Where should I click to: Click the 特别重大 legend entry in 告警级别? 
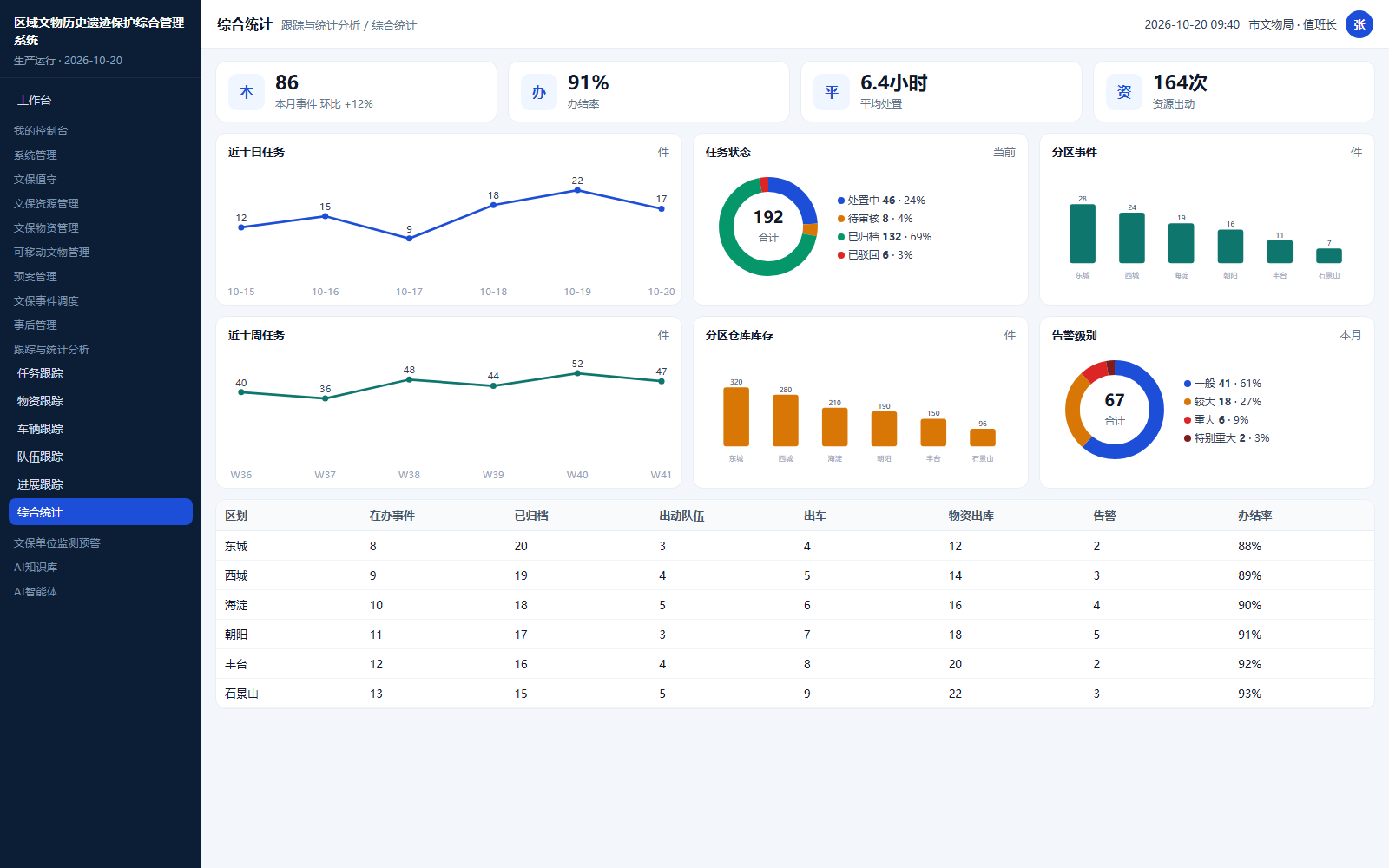tap(1227, 438)
